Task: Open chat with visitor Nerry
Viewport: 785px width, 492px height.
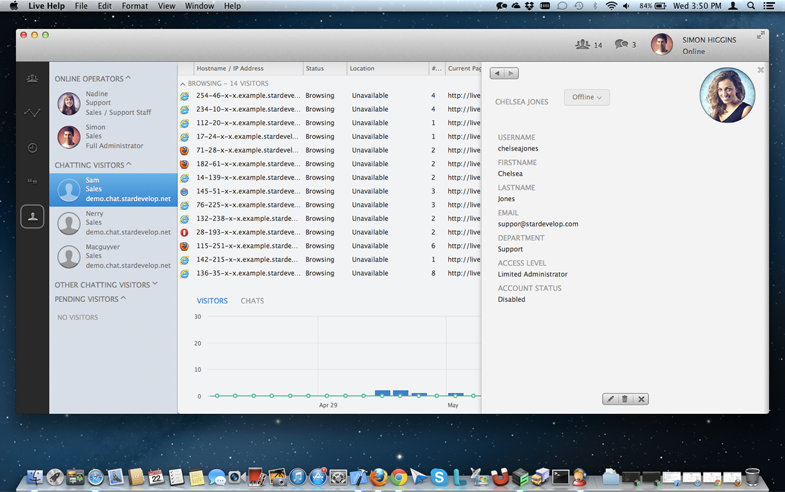Action: (x=113, y=223)
